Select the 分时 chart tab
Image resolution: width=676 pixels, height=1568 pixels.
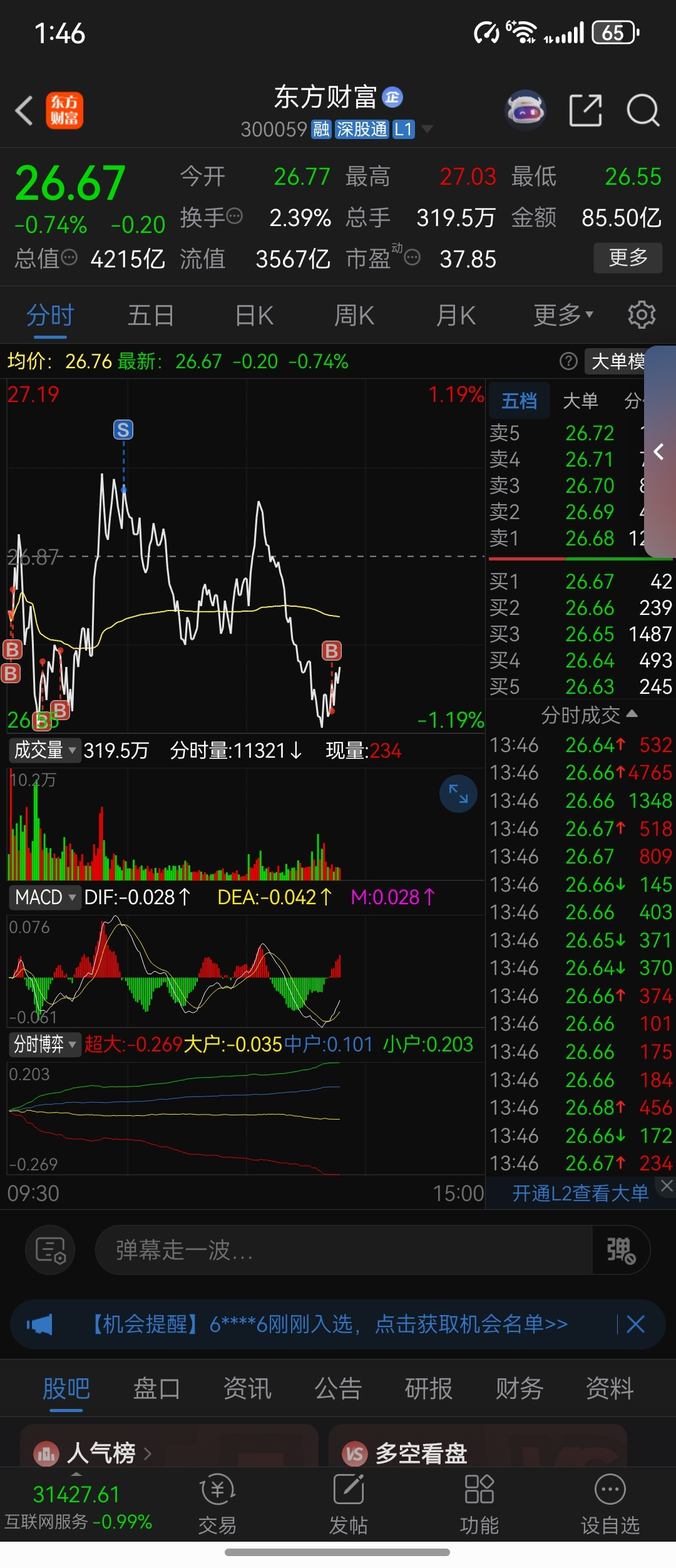pos(50,315)
